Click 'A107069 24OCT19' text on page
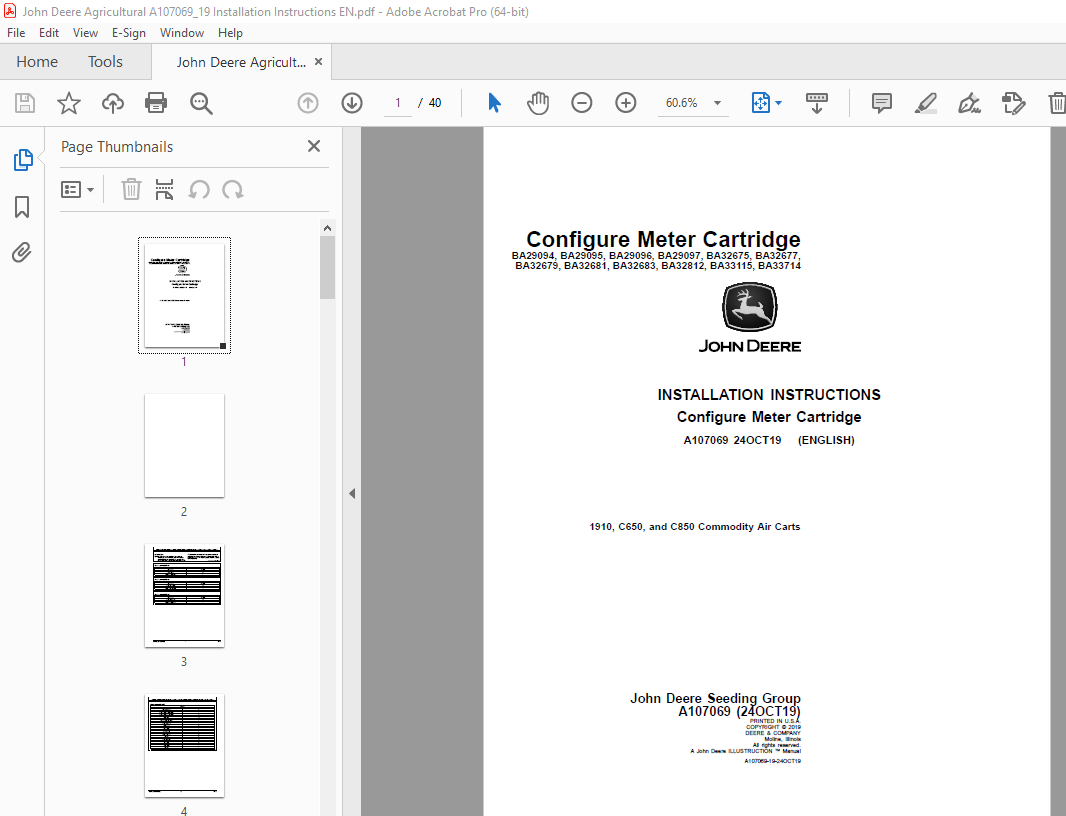The width and height of the screenshot is (1066, 816). tap(732, 440)
